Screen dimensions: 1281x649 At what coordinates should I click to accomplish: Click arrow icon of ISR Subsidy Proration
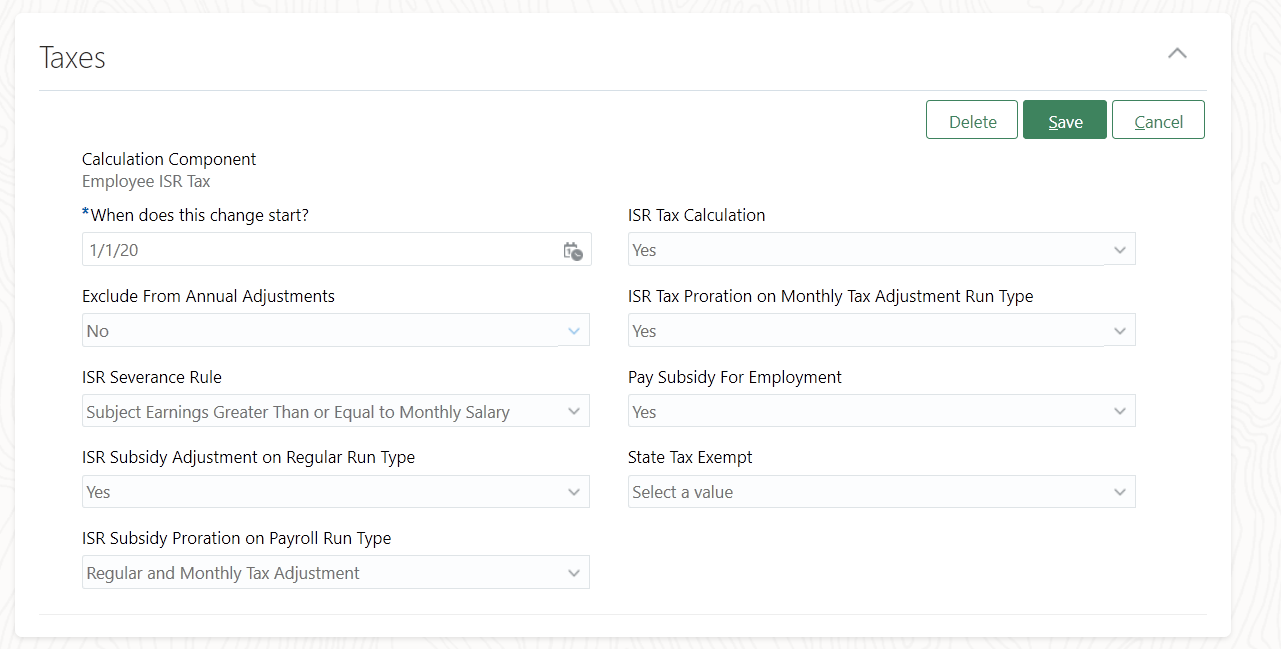point(574,573)
